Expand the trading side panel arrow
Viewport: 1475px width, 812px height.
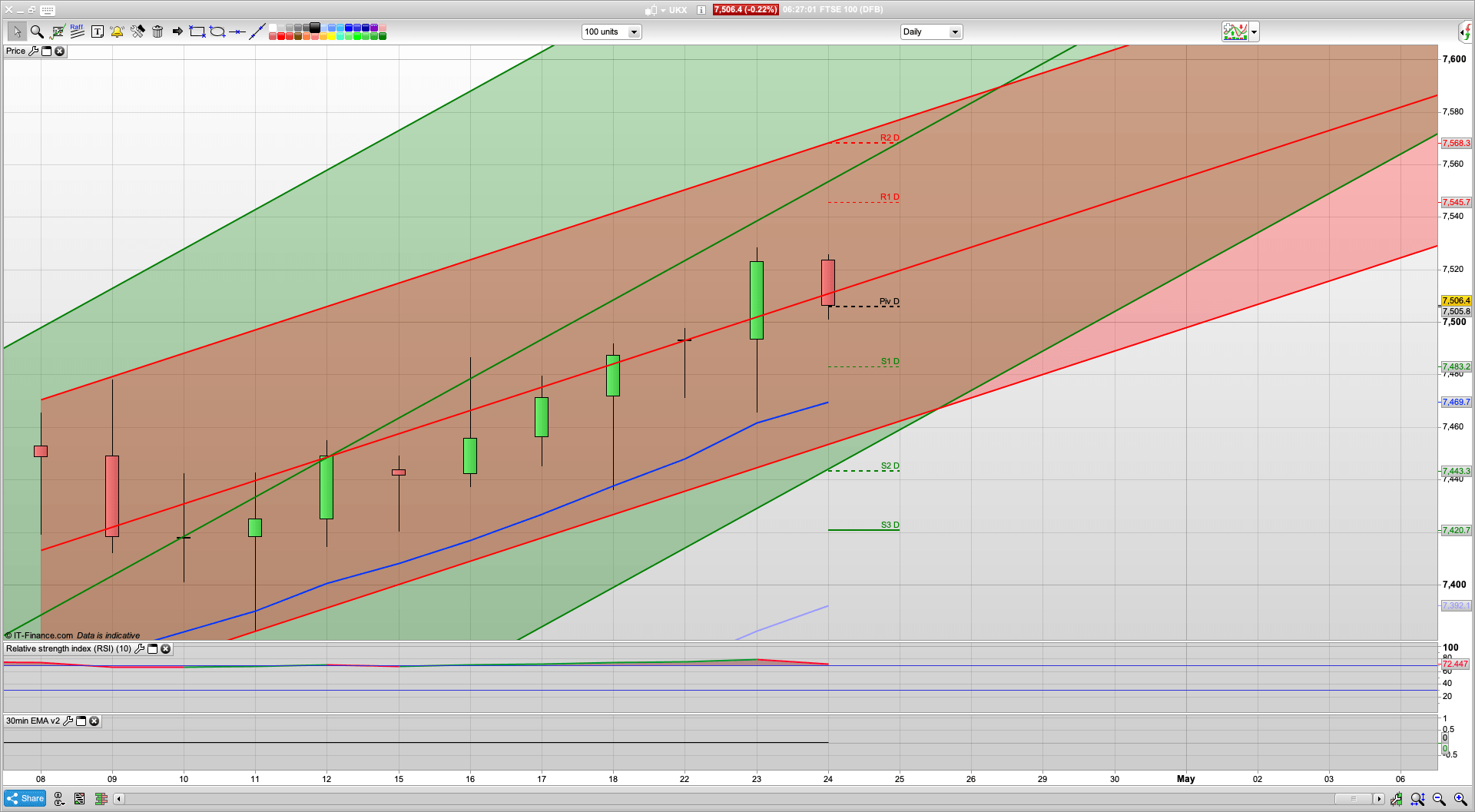tap(1466, 31)
